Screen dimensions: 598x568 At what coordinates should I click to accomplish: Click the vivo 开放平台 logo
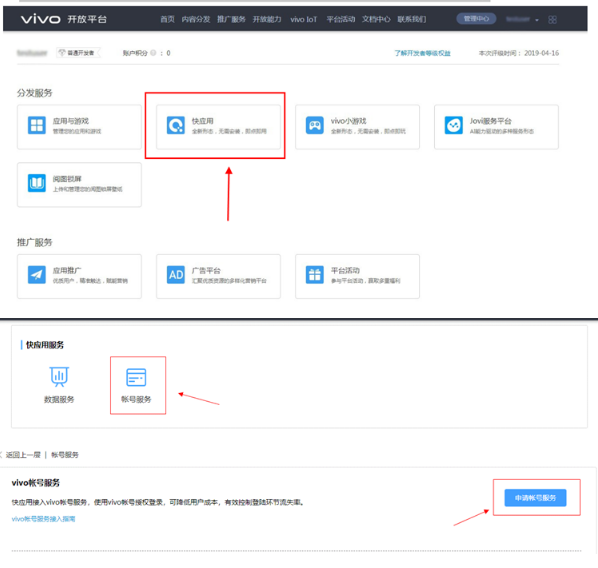pyautogui.click(x=64, y=19)
